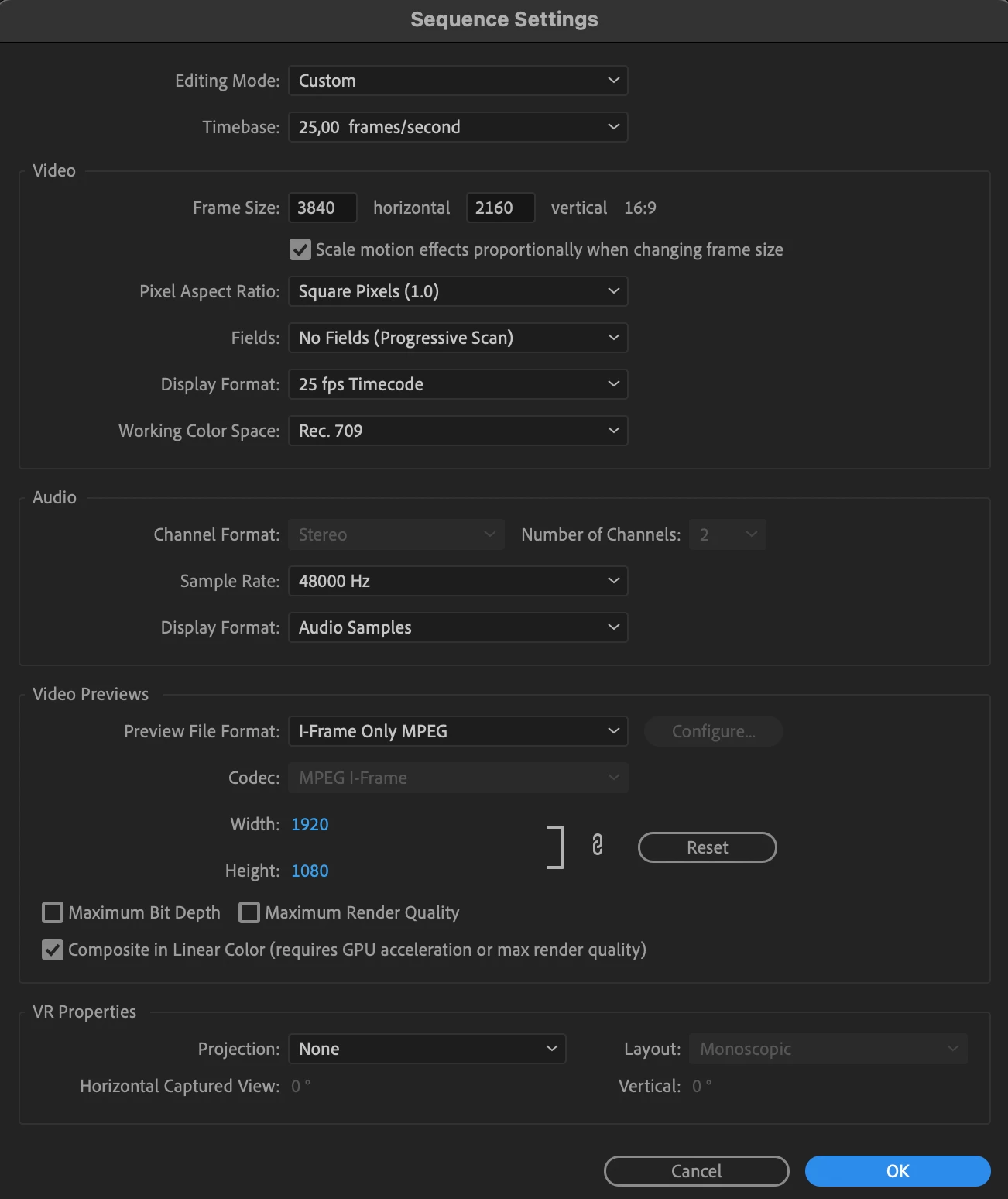Viewport: 1008px width, 1199px height.
Task: Open the Timebase frames/second dropdown
Action: (x=458, y=127)
